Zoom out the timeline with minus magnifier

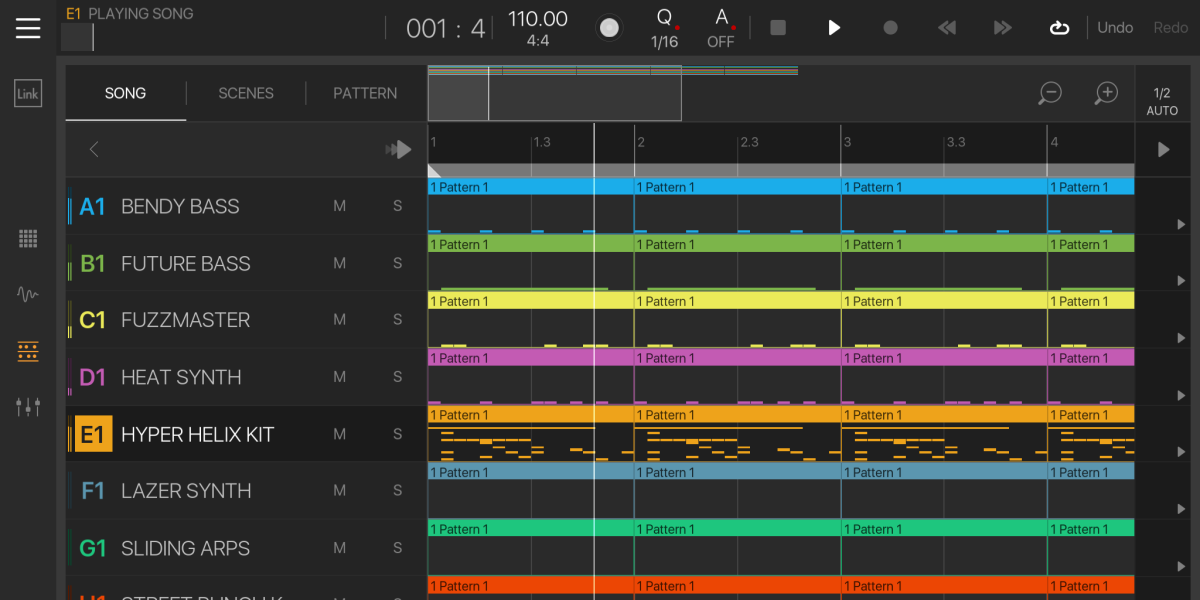(1050, 94)
